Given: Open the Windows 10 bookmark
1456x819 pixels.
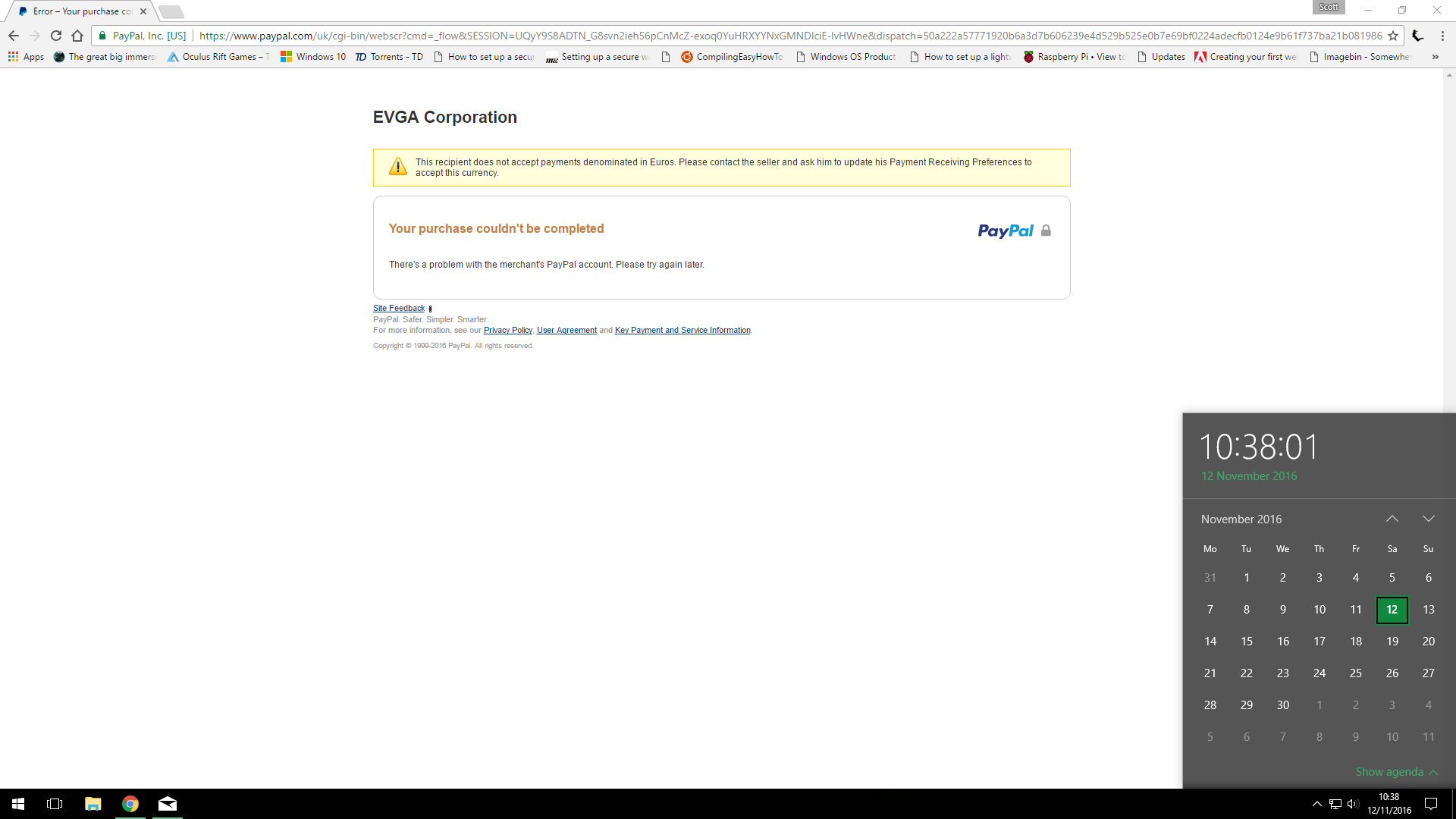Looking at the screenshot, I should [x=313, y=57].
